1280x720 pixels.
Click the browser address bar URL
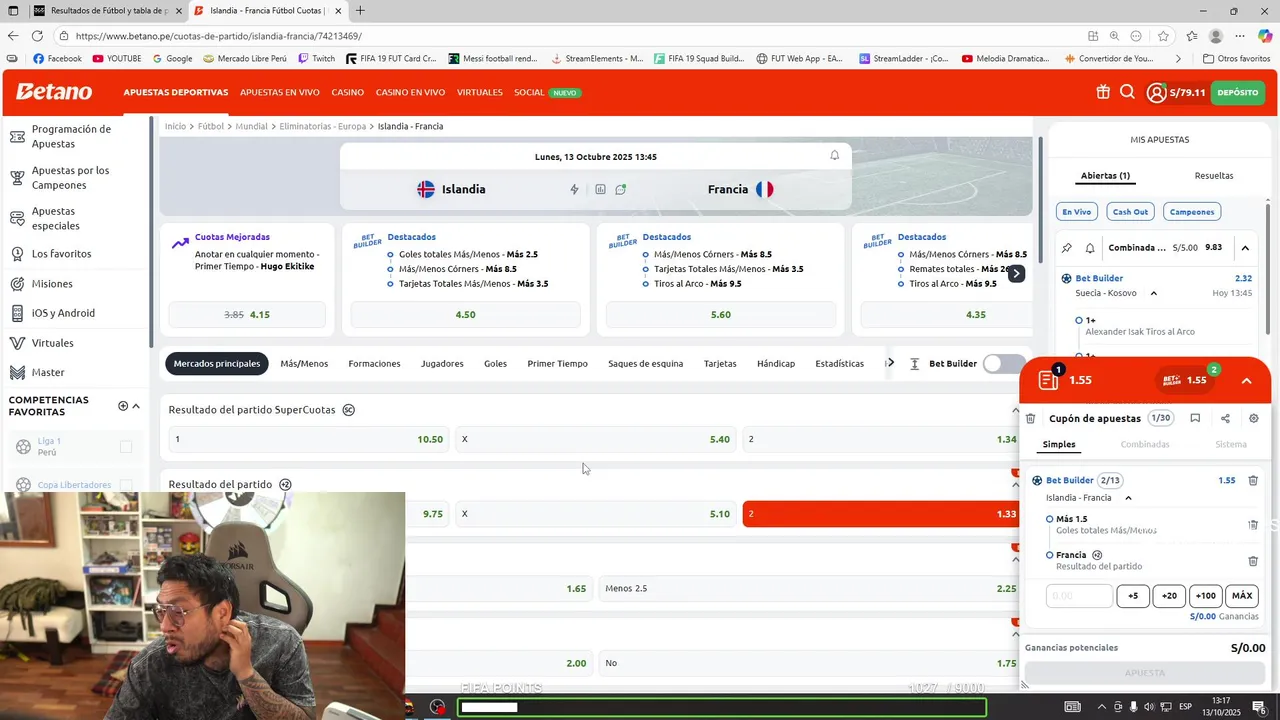point(219,36)
